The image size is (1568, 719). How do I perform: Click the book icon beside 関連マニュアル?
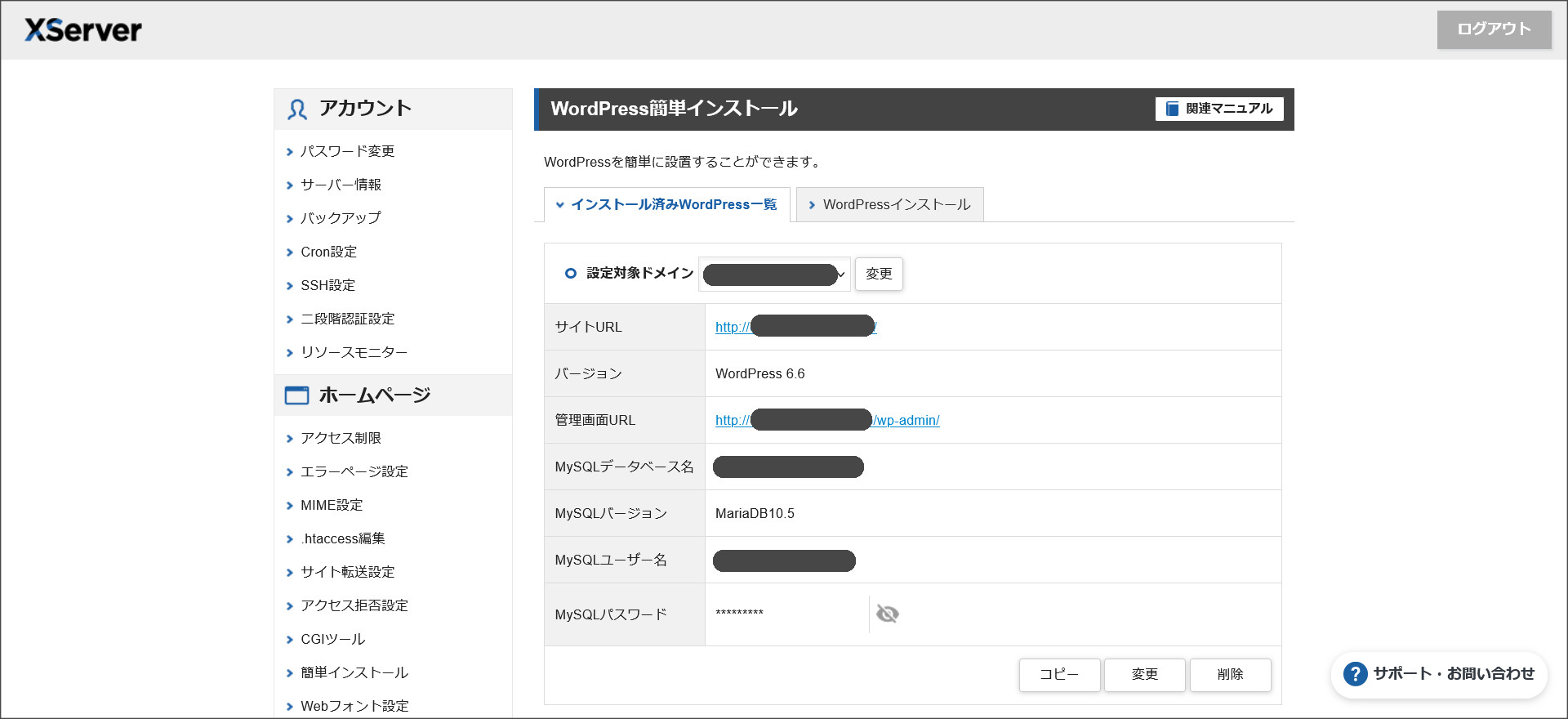click(1172, 109)
